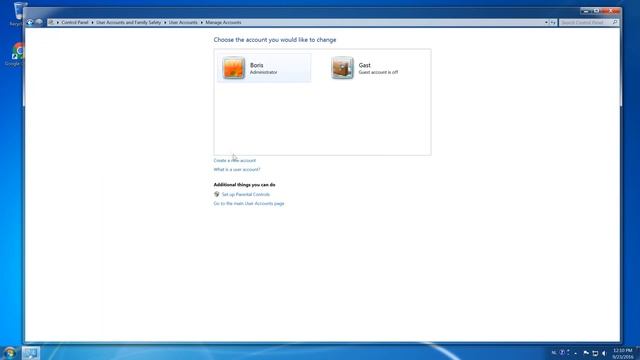Open What is a user account? link
This screenshot has width=640, height=360.
[237, 169]
